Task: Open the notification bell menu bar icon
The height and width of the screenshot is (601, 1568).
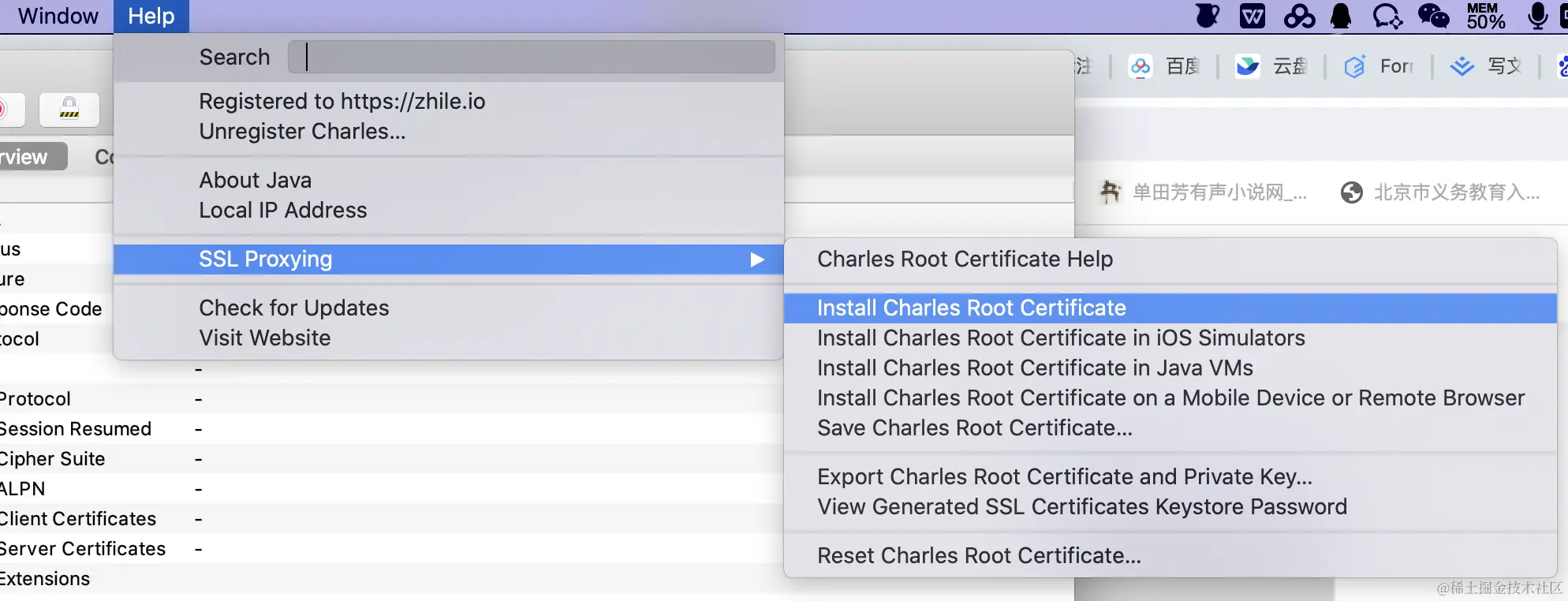Action: click(x=1341, y=16)
